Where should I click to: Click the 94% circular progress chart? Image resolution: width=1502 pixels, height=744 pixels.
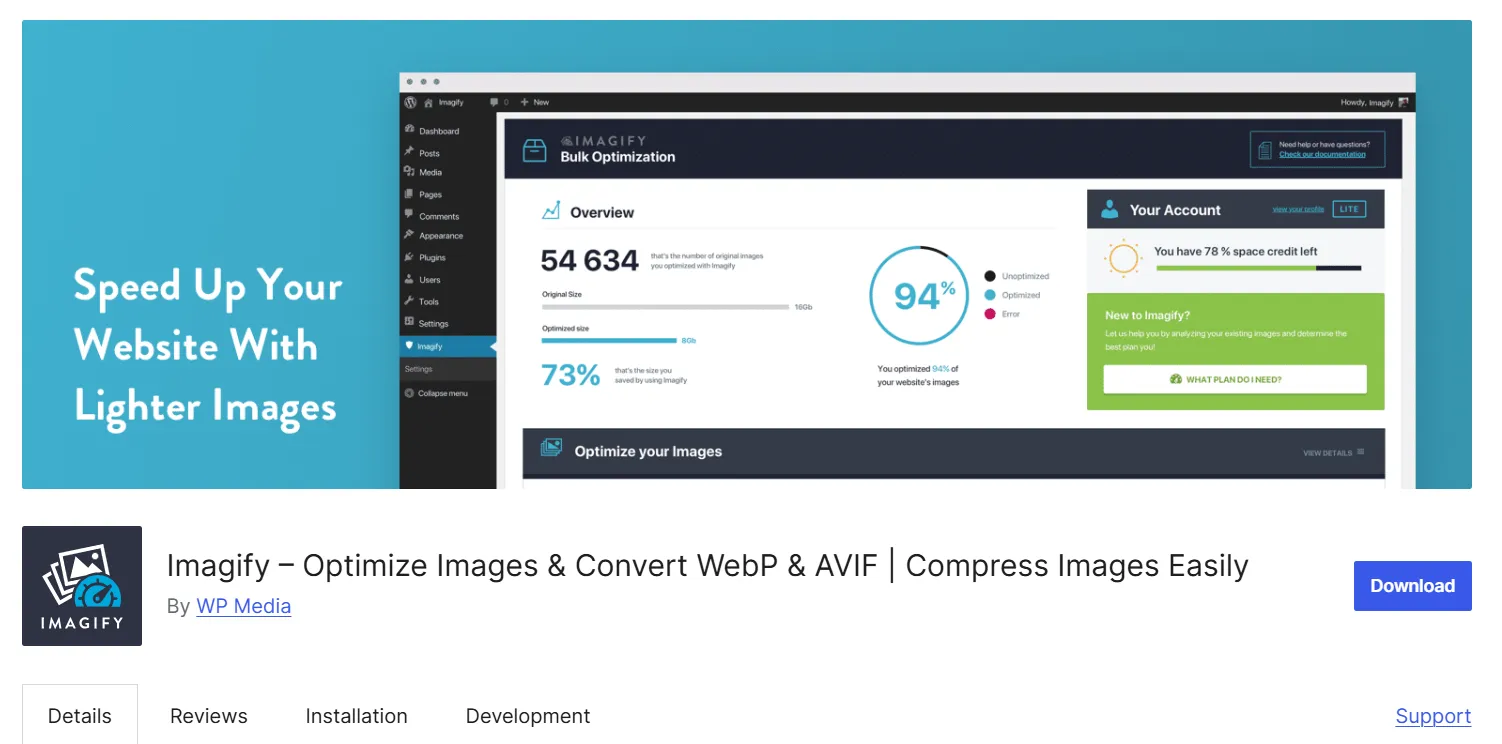(918, 296)
